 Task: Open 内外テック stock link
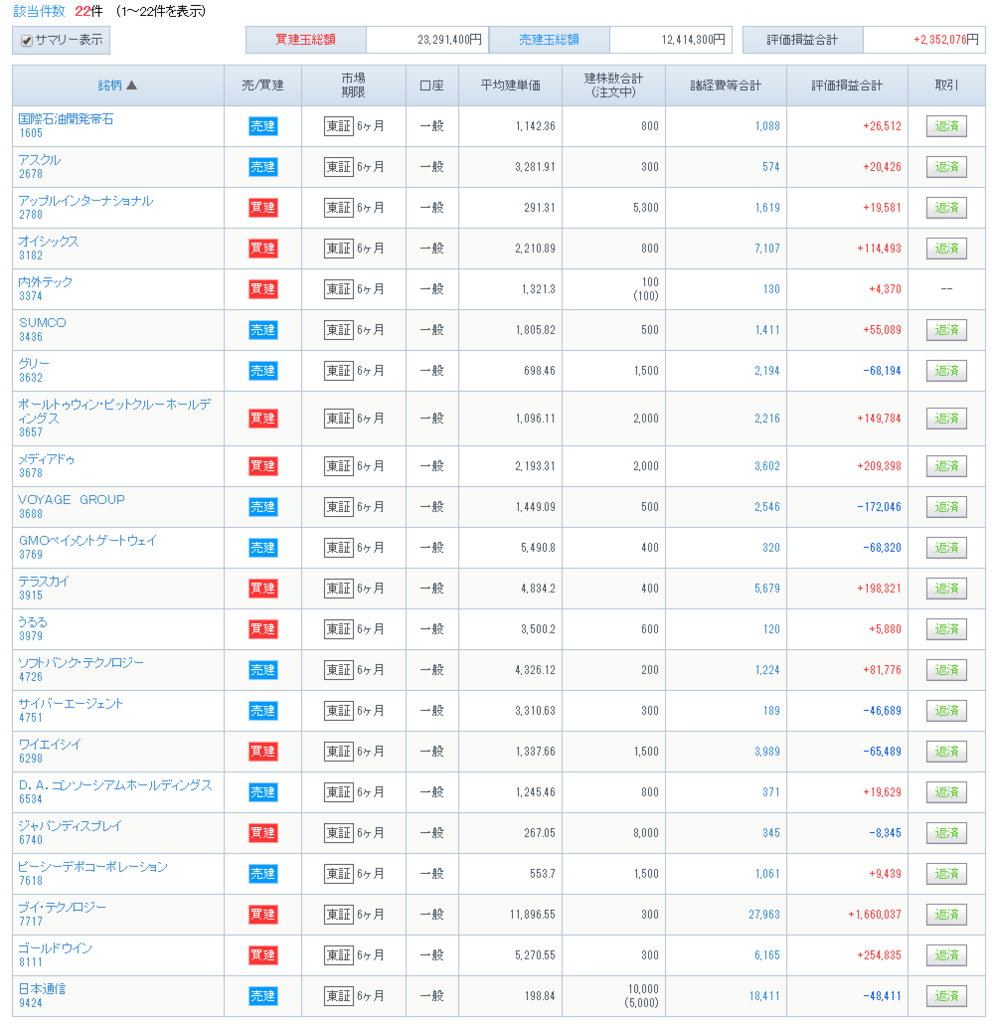point(45,281)
